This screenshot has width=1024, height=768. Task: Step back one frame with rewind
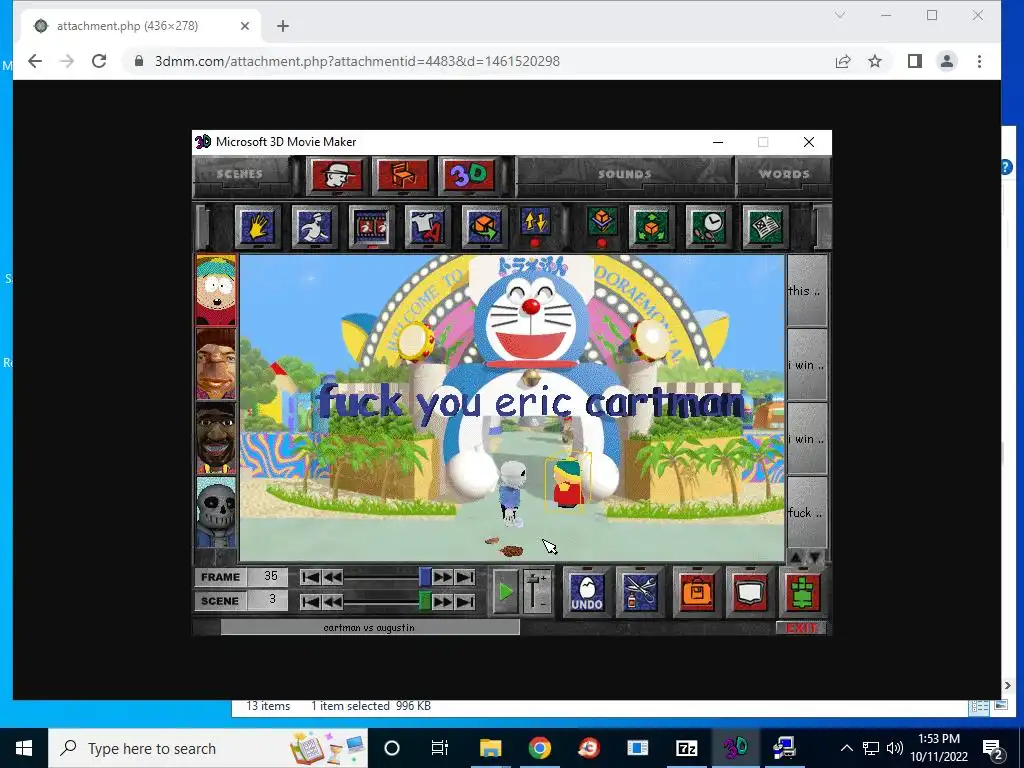click(x=332, y=577)
